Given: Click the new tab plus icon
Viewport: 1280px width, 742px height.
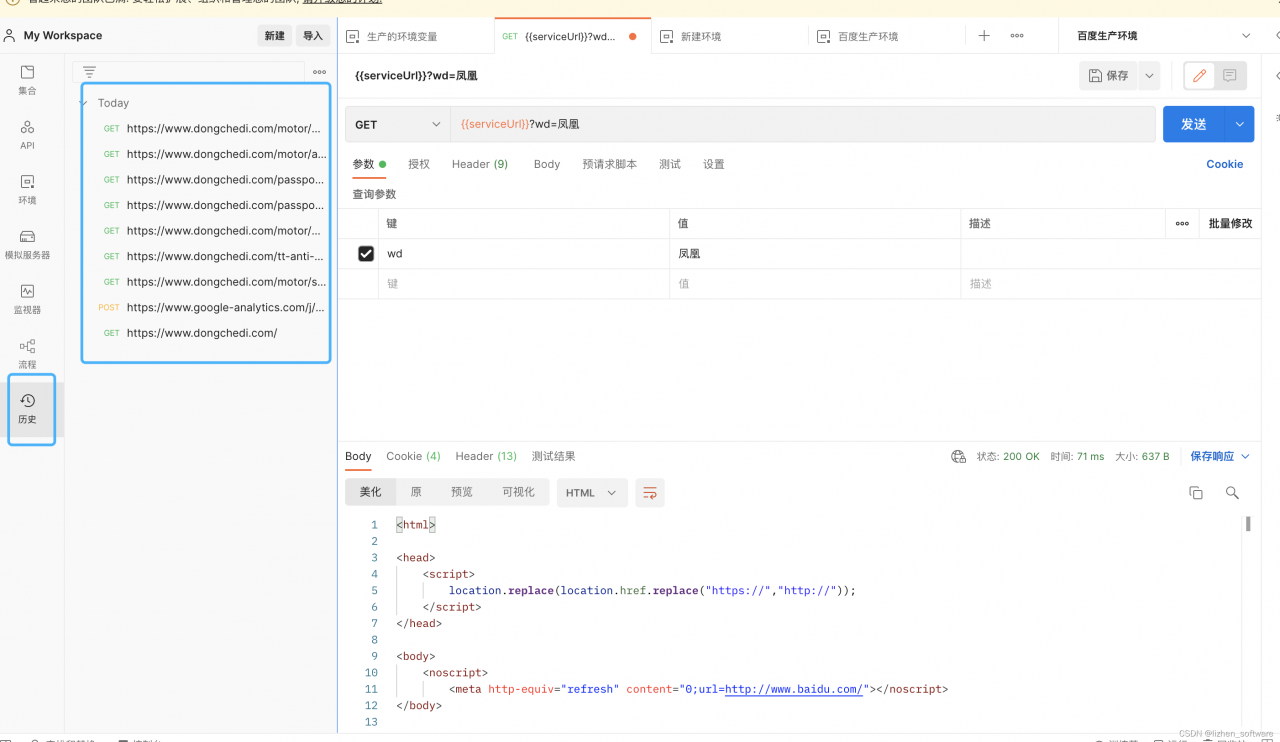Looking at the screenshot, I should click(x=984, y=35).
